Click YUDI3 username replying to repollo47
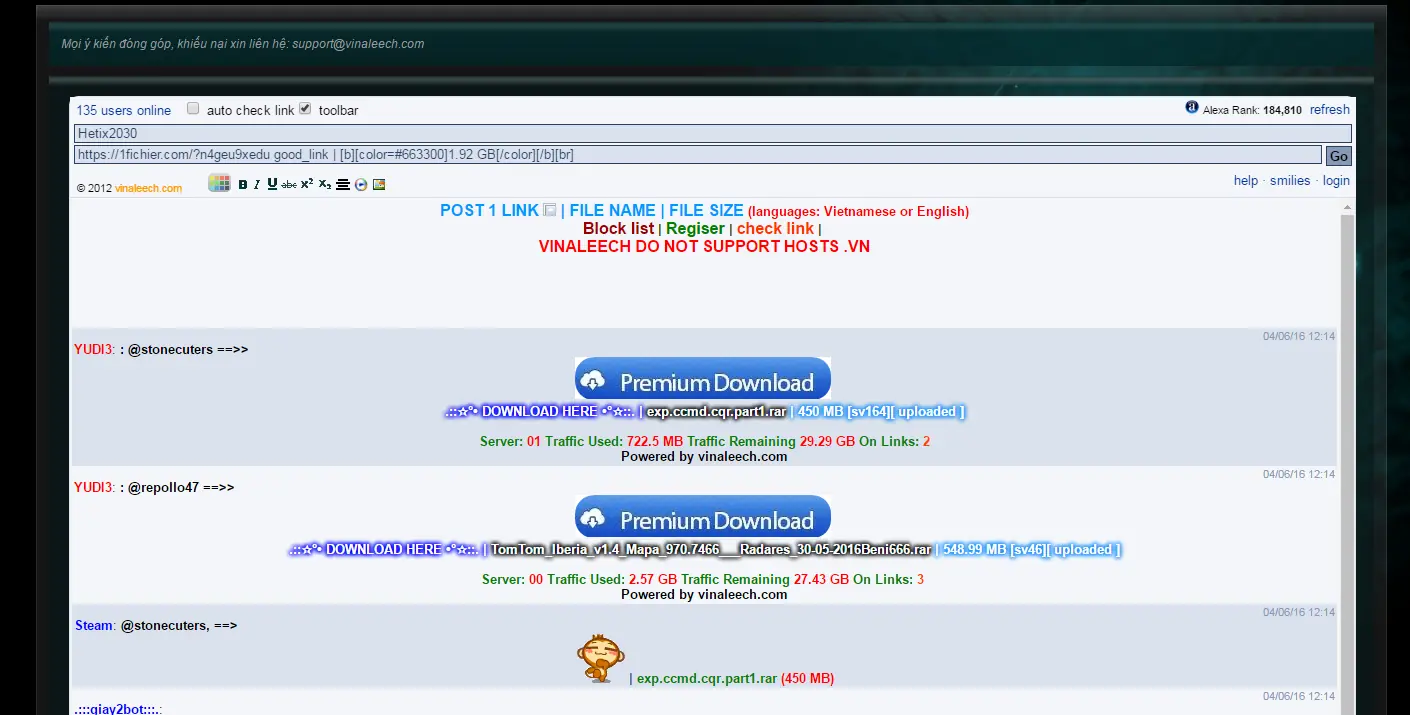The width and height of the screenshot is (1410, 715). point(93,488)
